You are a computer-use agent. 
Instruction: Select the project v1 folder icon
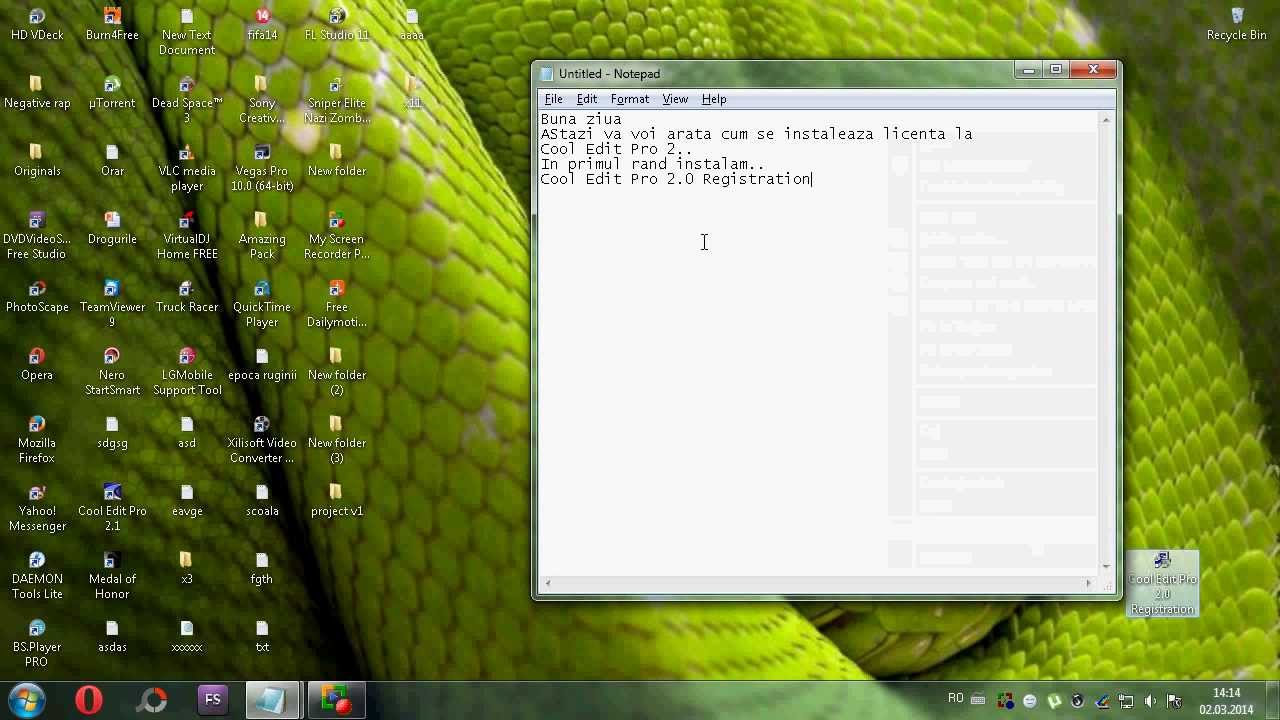pyautogui.click(x=337, y=501)
